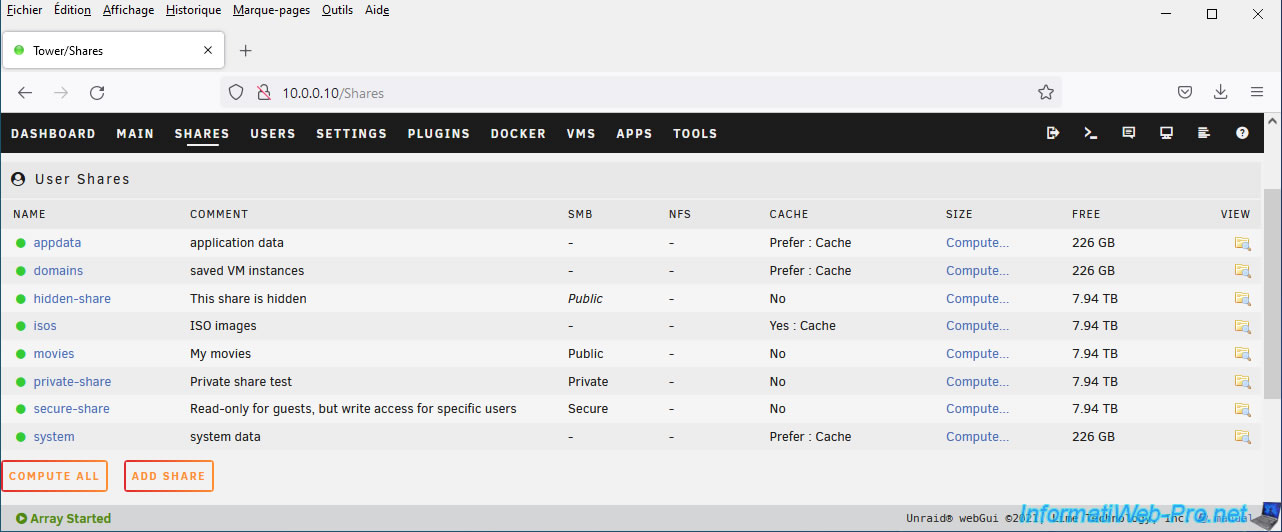Switch to the DOCKER tab

click(518, 134)
